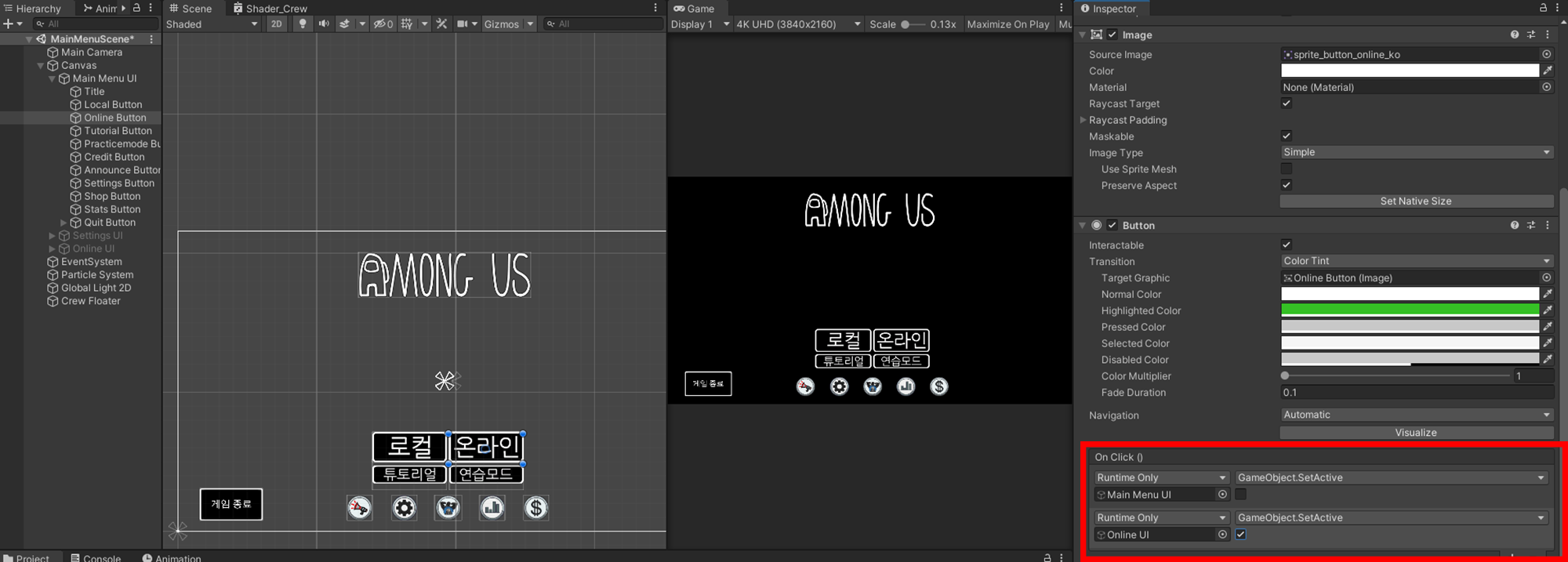This screenshot has height=562, width=1568.
Task: Toggle scene effects layers icon
Action: coord(344,24)
